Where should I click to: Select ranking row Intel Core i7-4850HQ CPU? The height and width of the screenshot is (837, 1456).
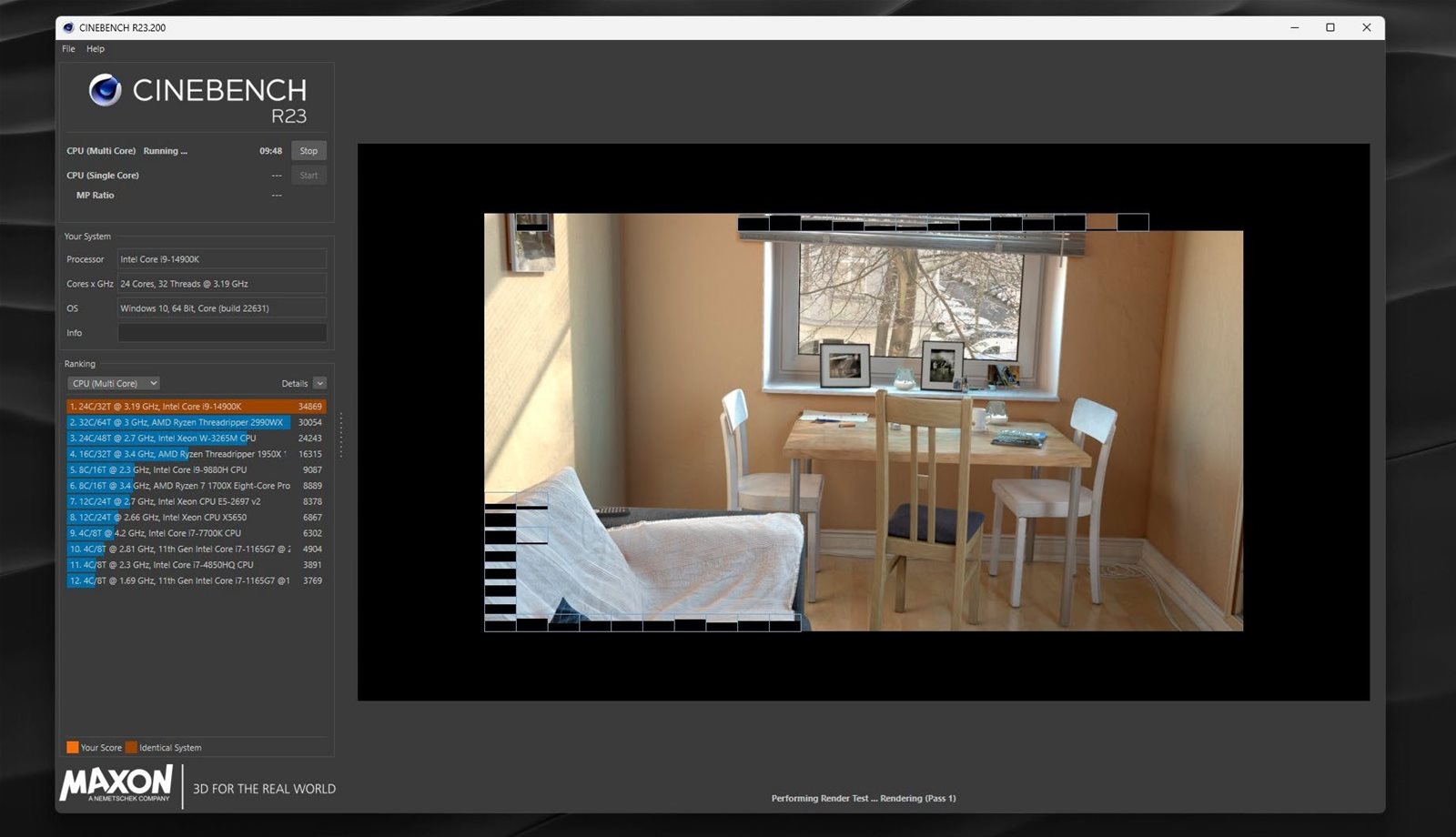click(x=197, y=565)
